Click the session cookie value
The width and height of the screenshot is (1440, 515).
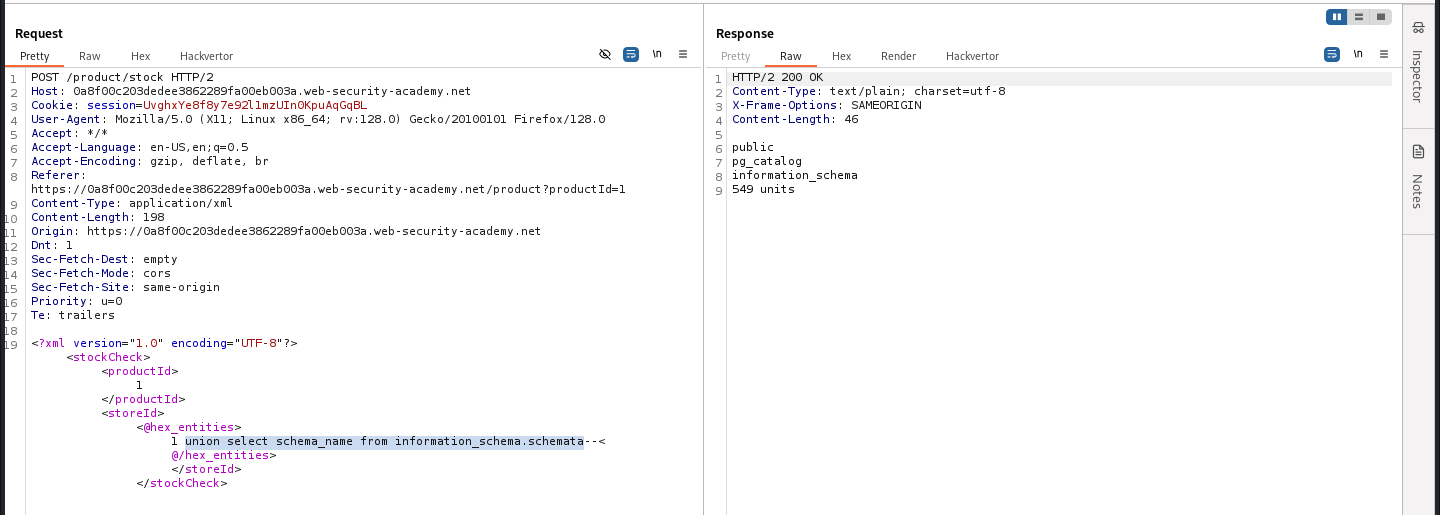pos(255,105)
